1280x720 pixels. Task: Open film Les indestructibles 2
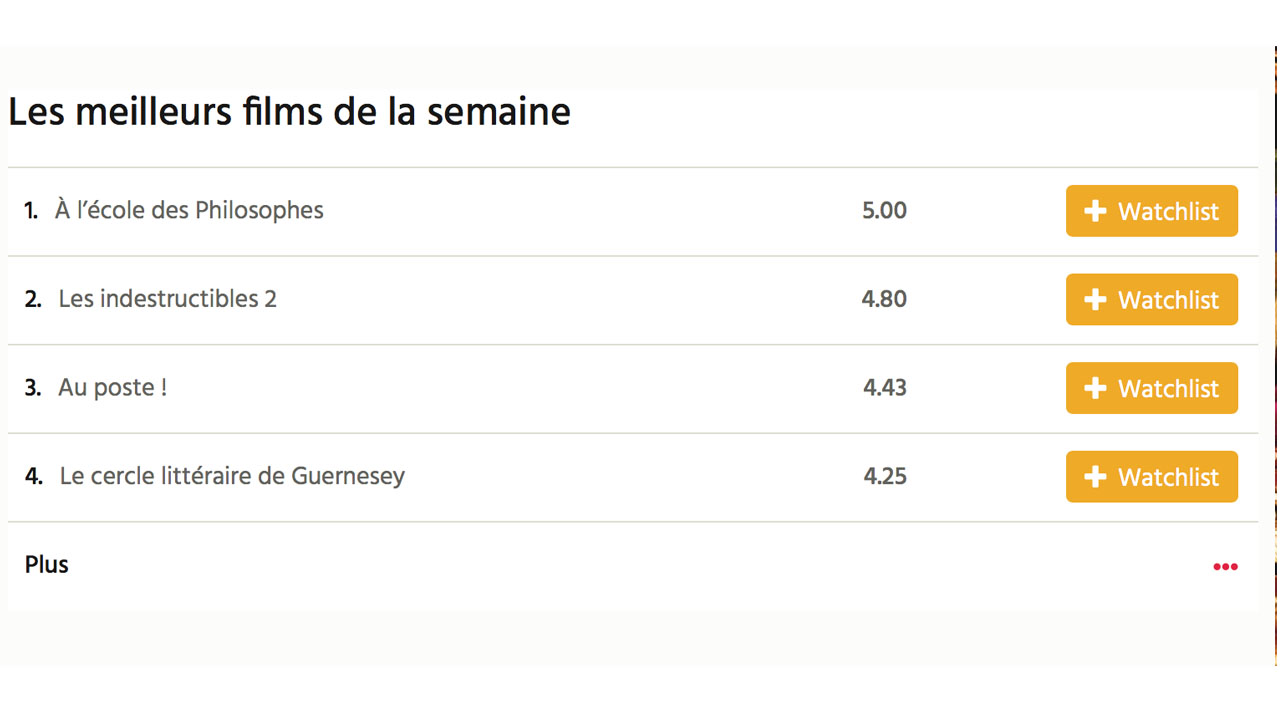(167, 299)
